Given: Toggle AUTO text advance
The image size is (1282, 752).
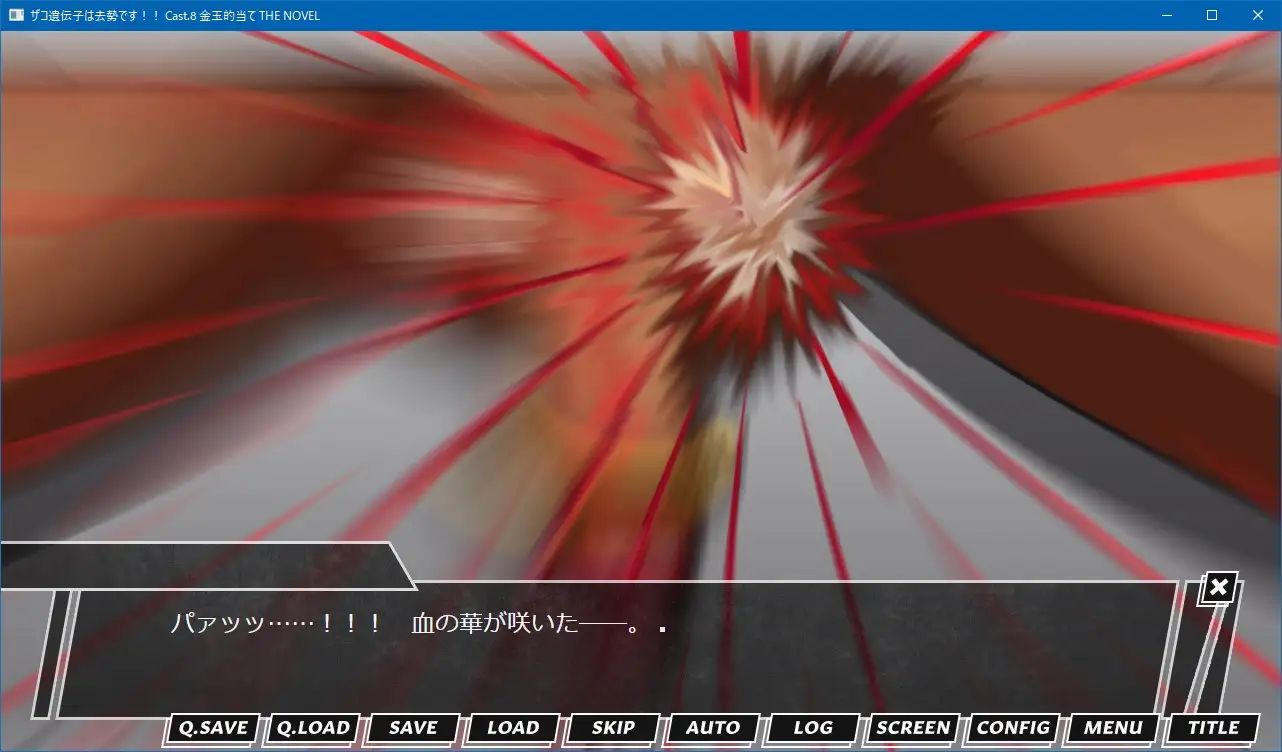Looking at the screenshot, I should (713, 728).
